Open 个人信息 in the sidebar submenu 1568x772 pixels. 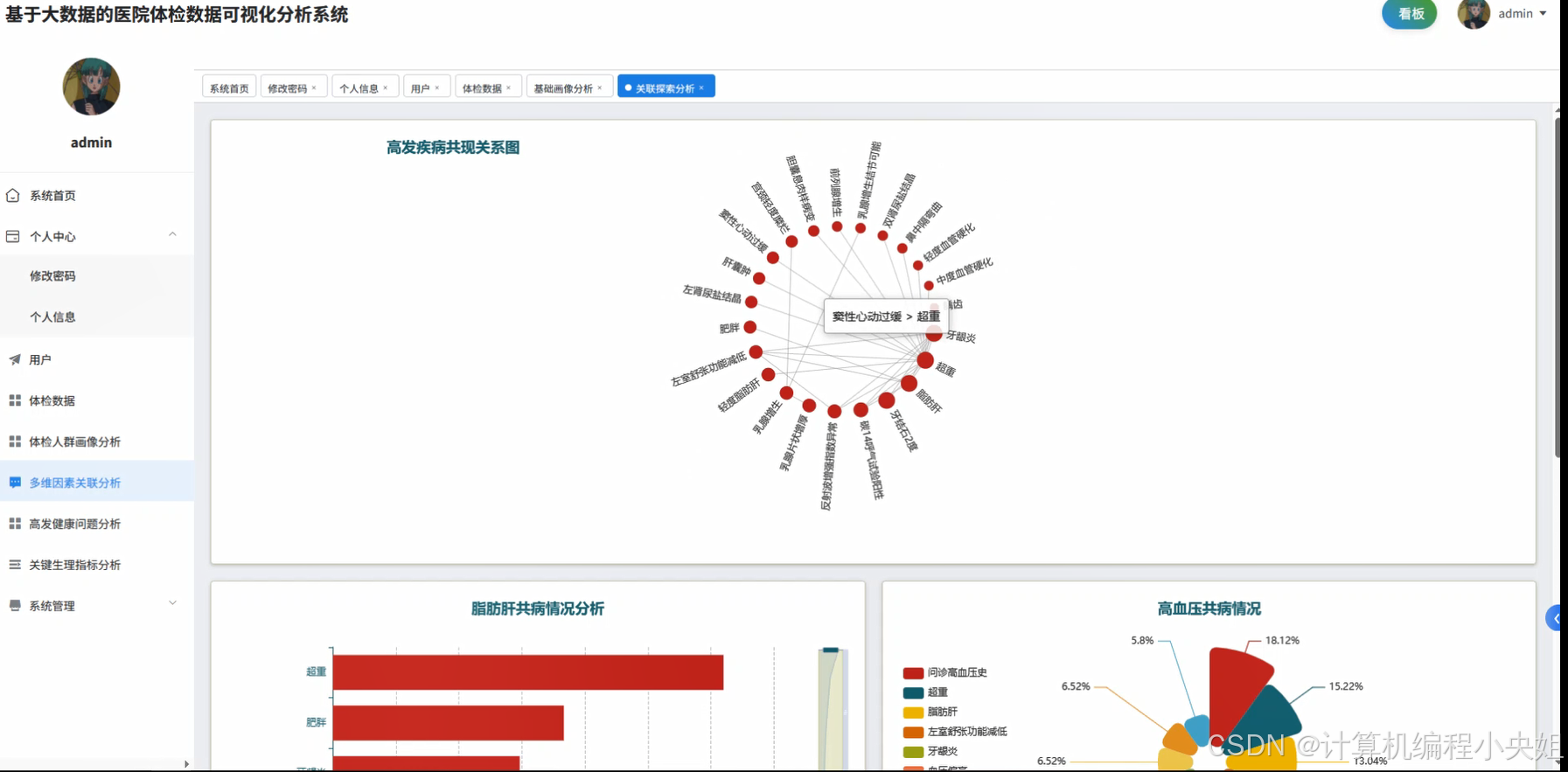click(96, 316)
